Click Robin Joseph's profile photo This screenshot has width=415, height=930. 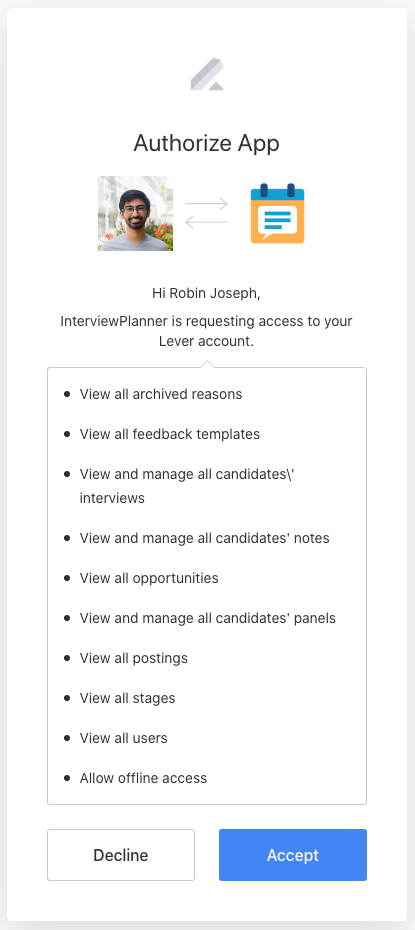tap(136, 214)
